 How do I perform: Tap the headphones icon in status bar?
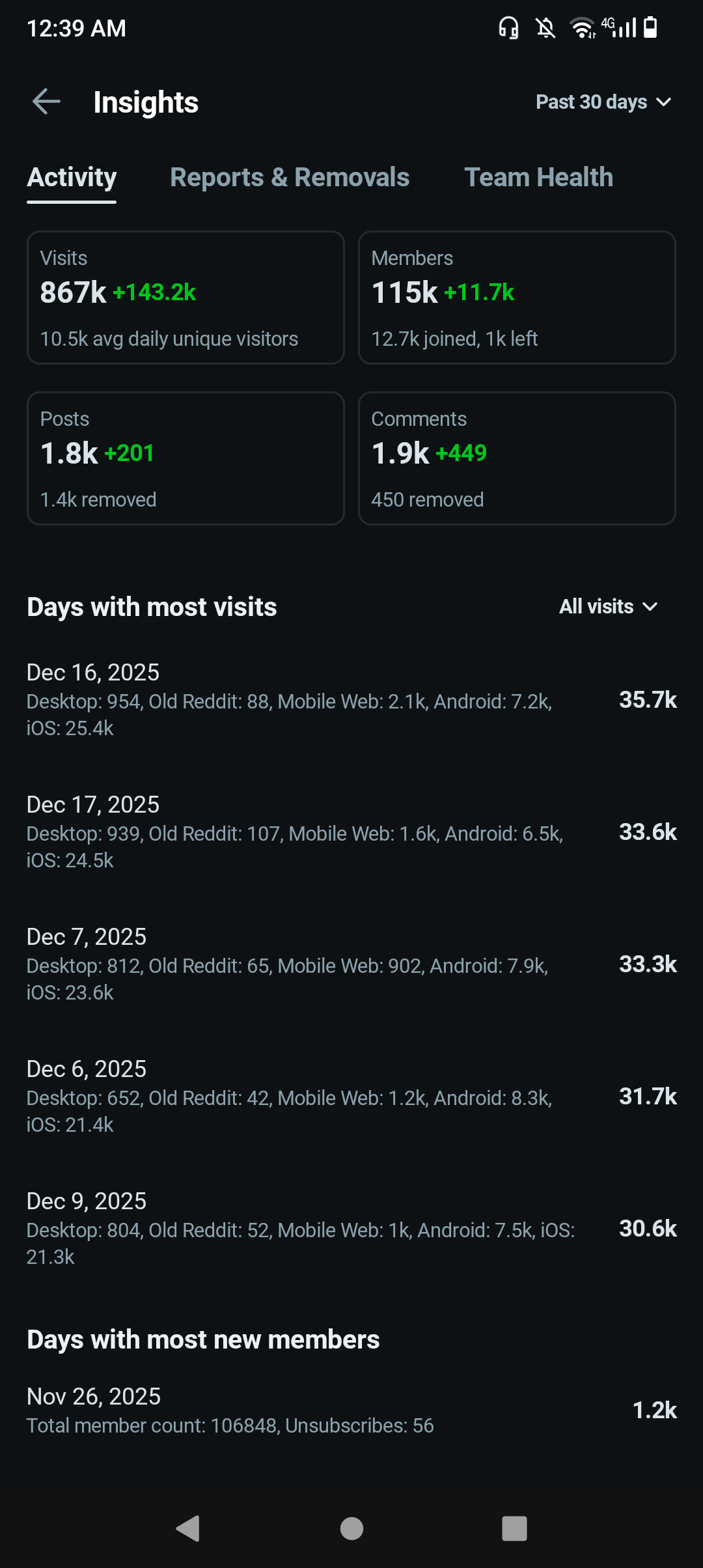pyautogui.click(x=508, y=28)
